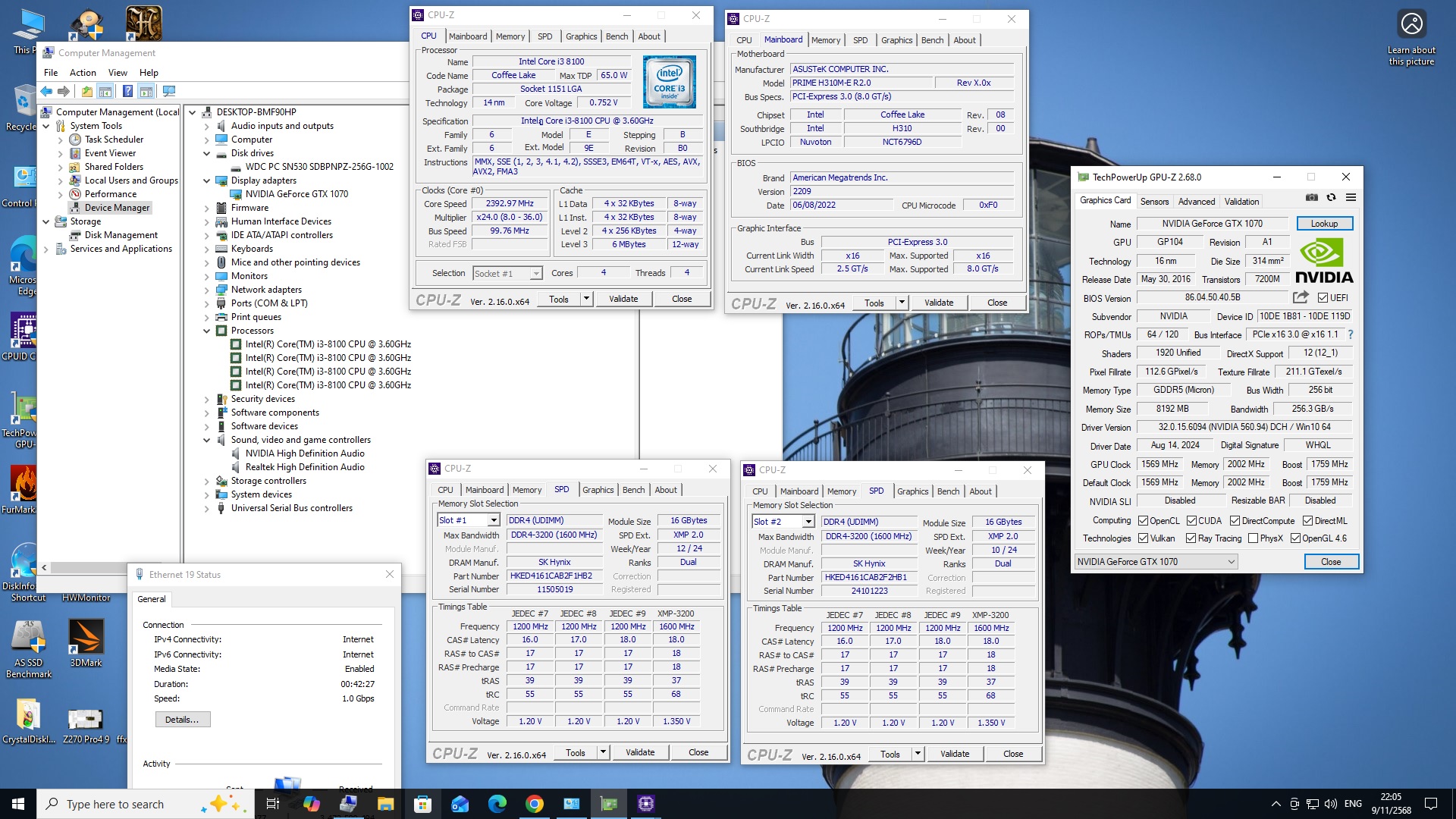Open the NVIDIA GeForce GTX 1070 GPU selector dropdown
Image resolution: width=1456 pixels, height=819 pixels.
1231,562
